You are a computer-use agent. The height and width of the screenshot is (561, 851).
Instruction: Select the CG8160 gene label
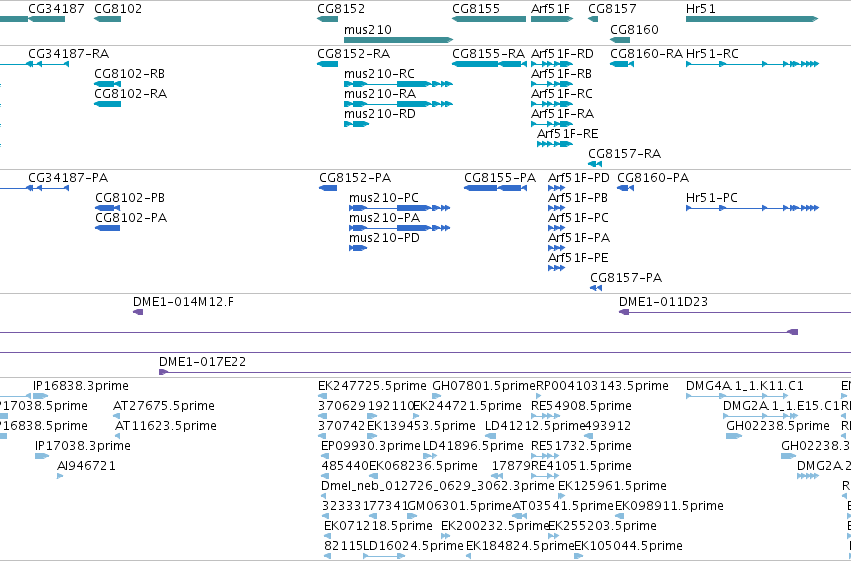[x=634, y=29]
